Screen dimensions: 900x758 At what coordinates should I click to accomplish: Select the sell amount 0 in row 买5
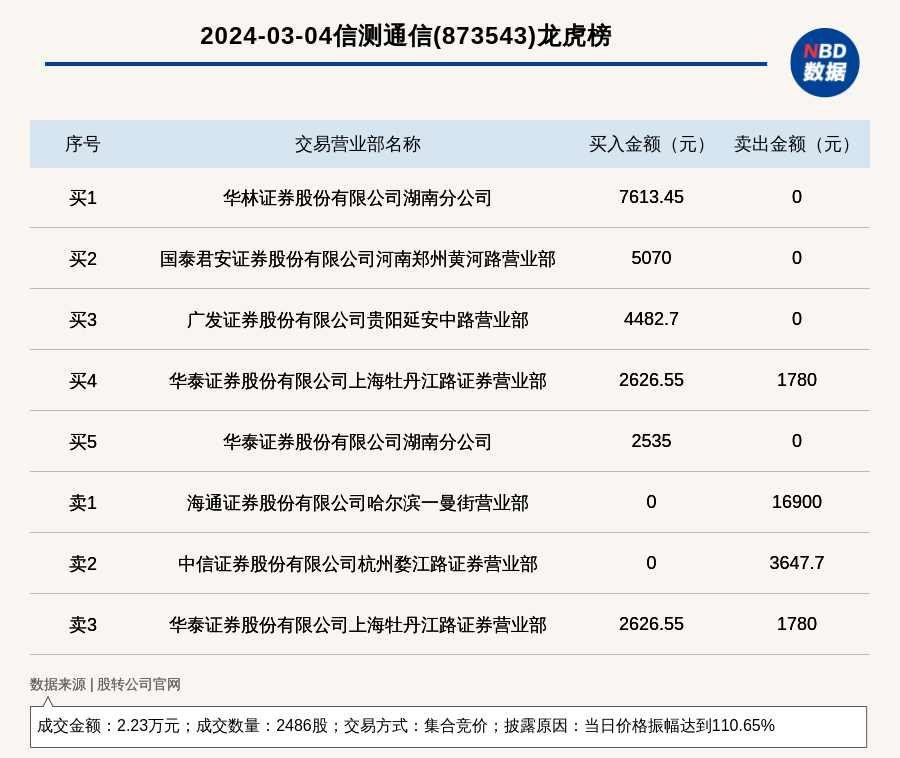coord(796,441)
